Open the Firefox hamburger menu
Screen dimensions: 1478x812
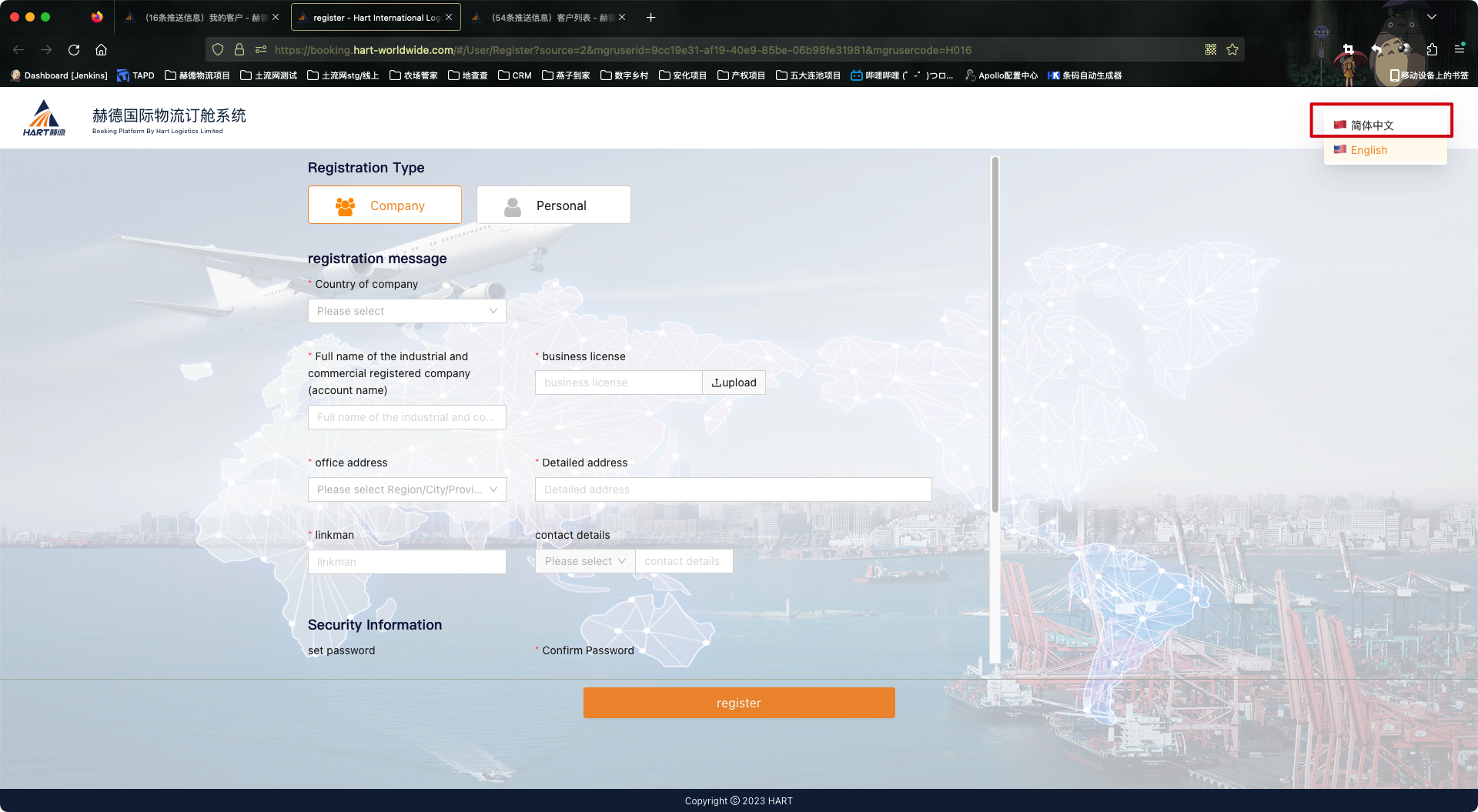(1460, 48)
